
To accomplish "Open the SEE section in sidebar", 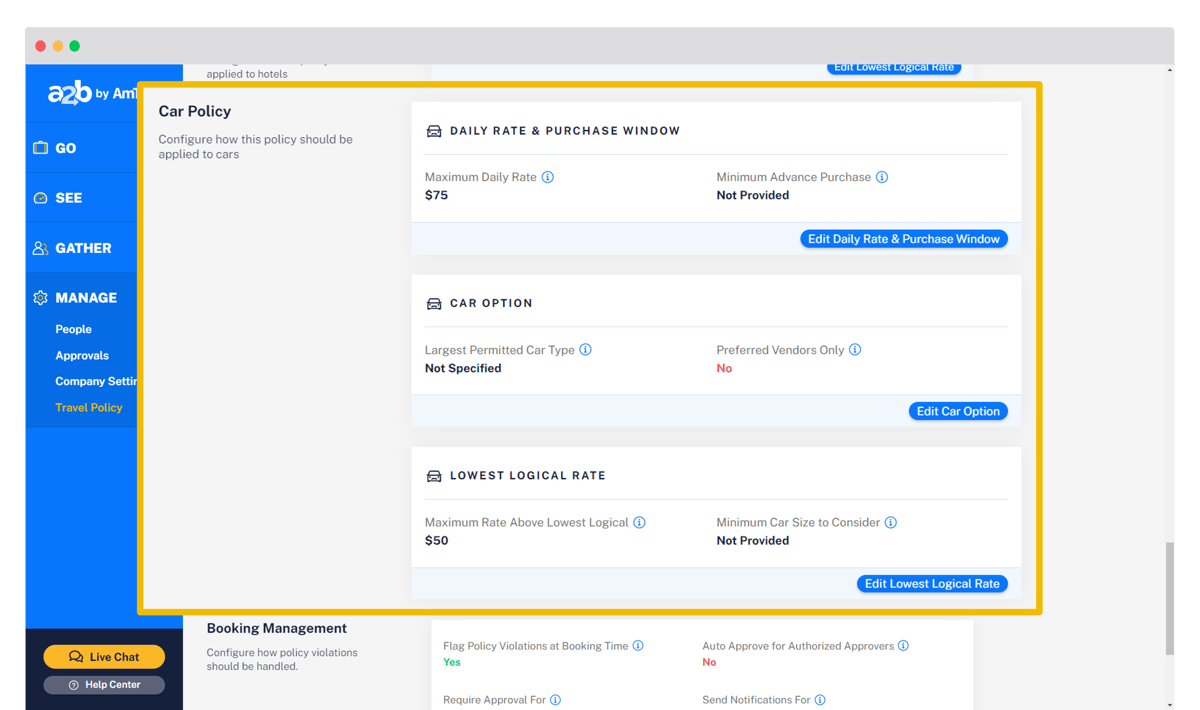I will click(x=68, y=198).
